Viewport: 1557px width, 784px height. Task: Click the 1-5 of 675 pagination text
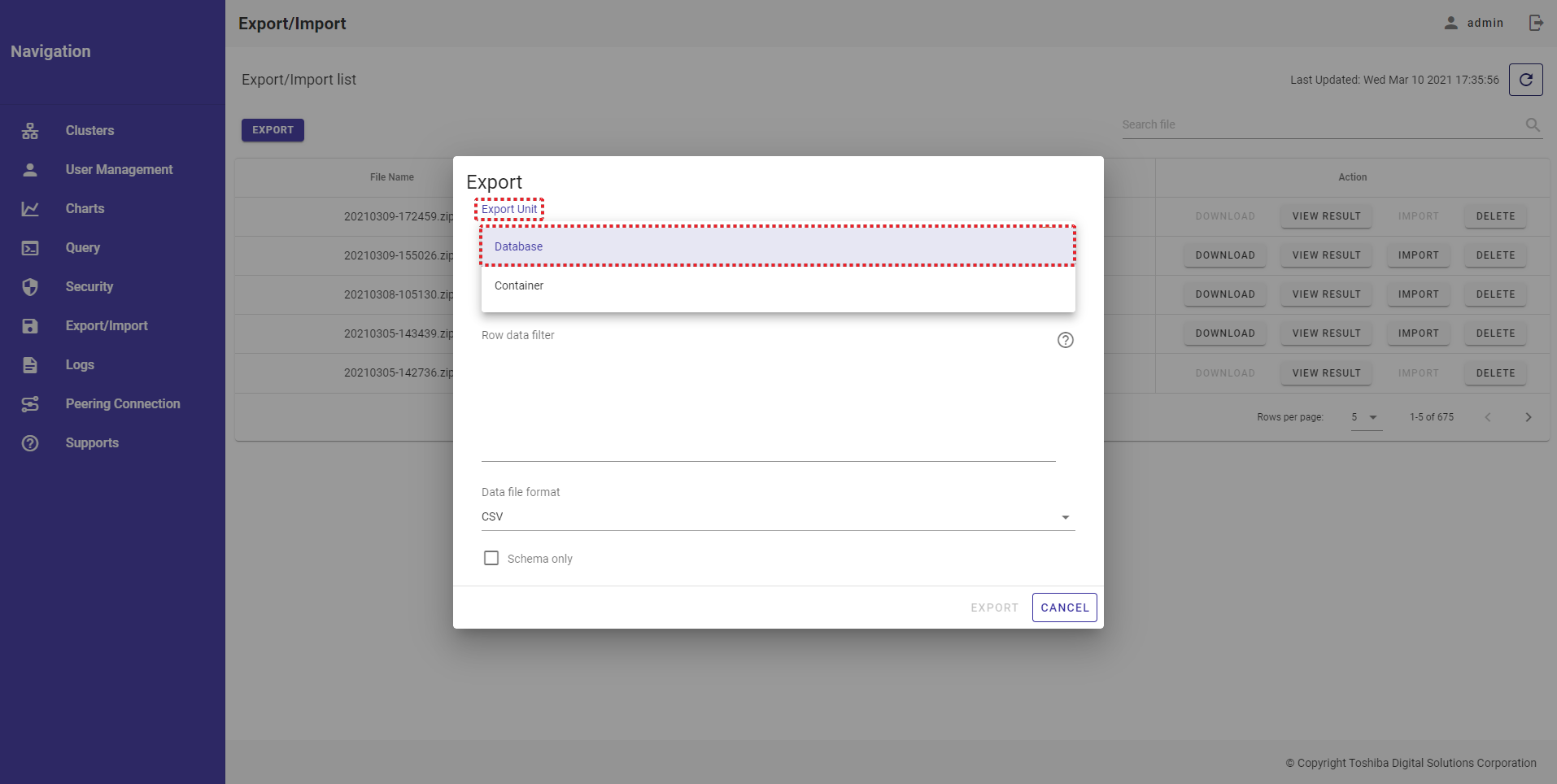(1432, 417)
